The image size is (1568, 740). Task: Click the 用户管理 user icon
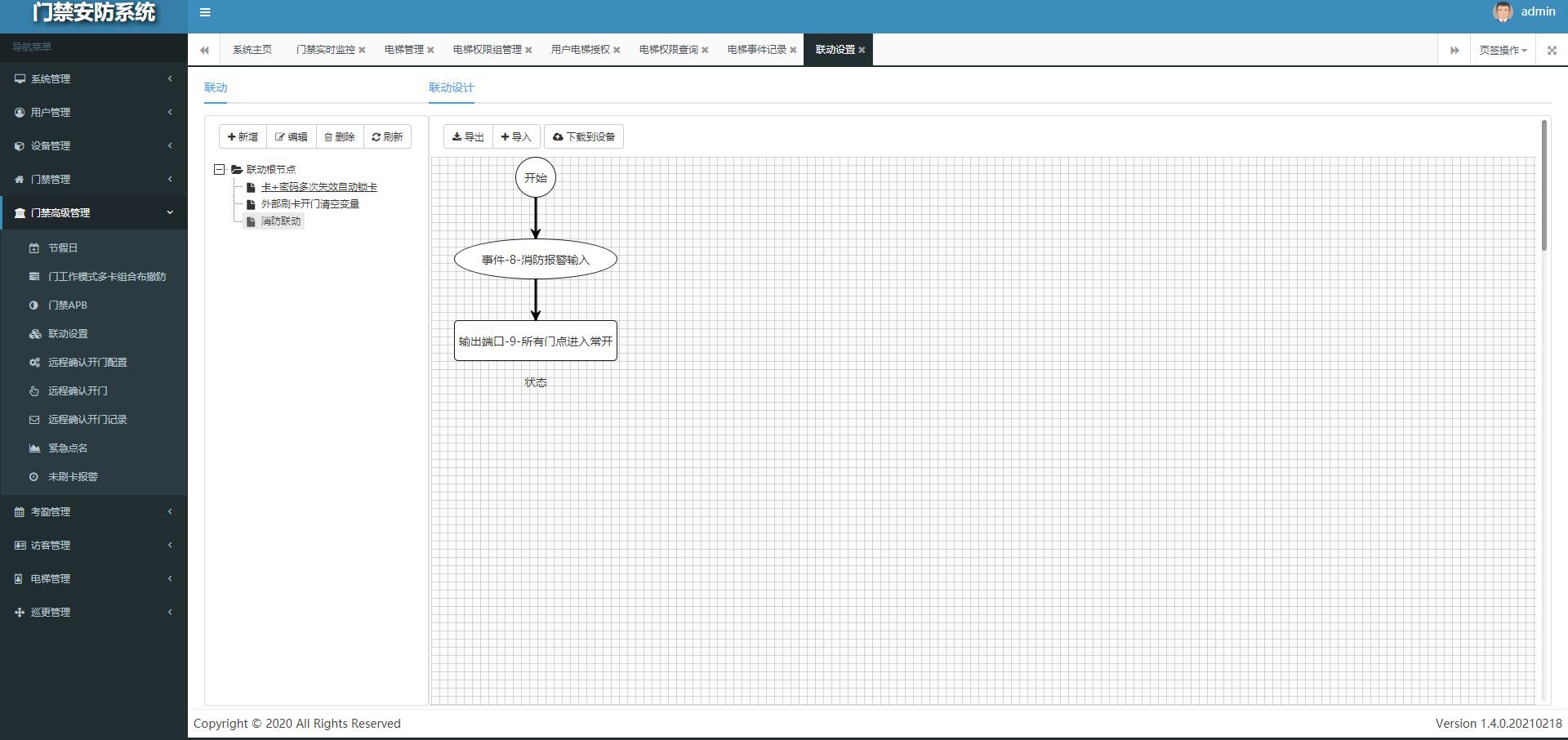tap(20, 113)
